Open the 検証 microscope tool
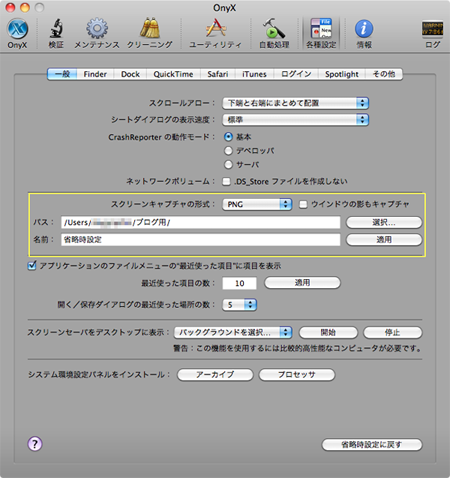The width and height of the screenshot is (450, 478). click(x=56, y=33)
